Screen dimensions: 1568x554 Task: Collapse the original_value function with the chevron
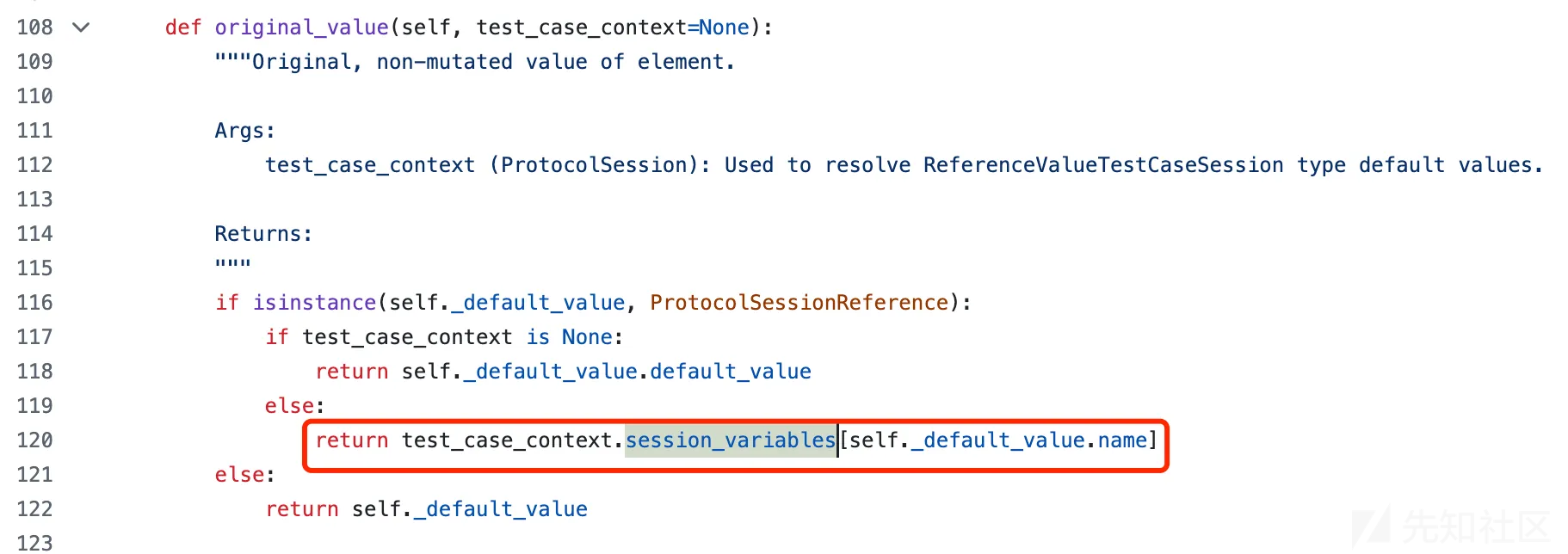(81, 28)
